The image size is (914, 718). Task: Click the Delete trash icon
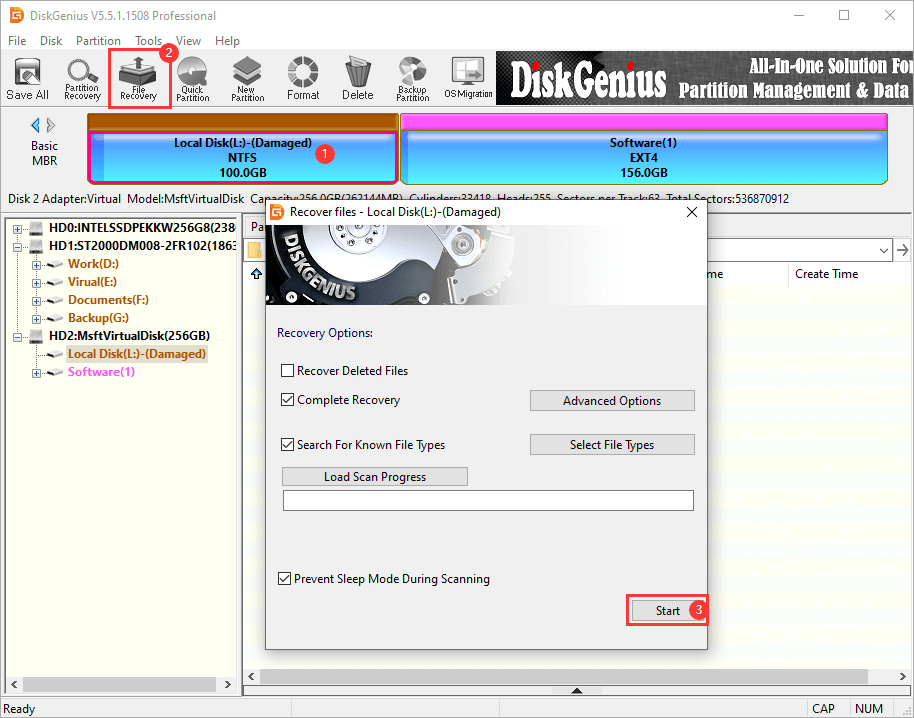pos(357,79)
